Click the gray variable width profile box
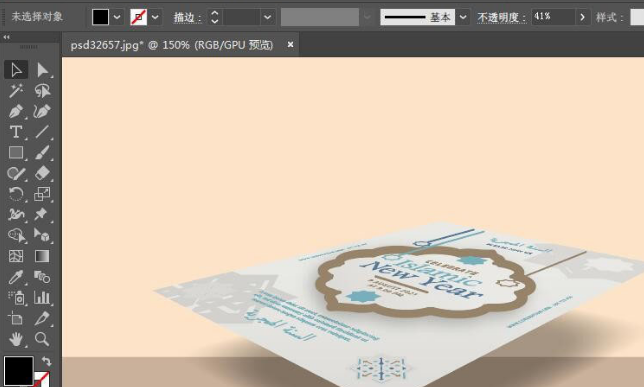 pyautogui.click(x=320, y=17)
